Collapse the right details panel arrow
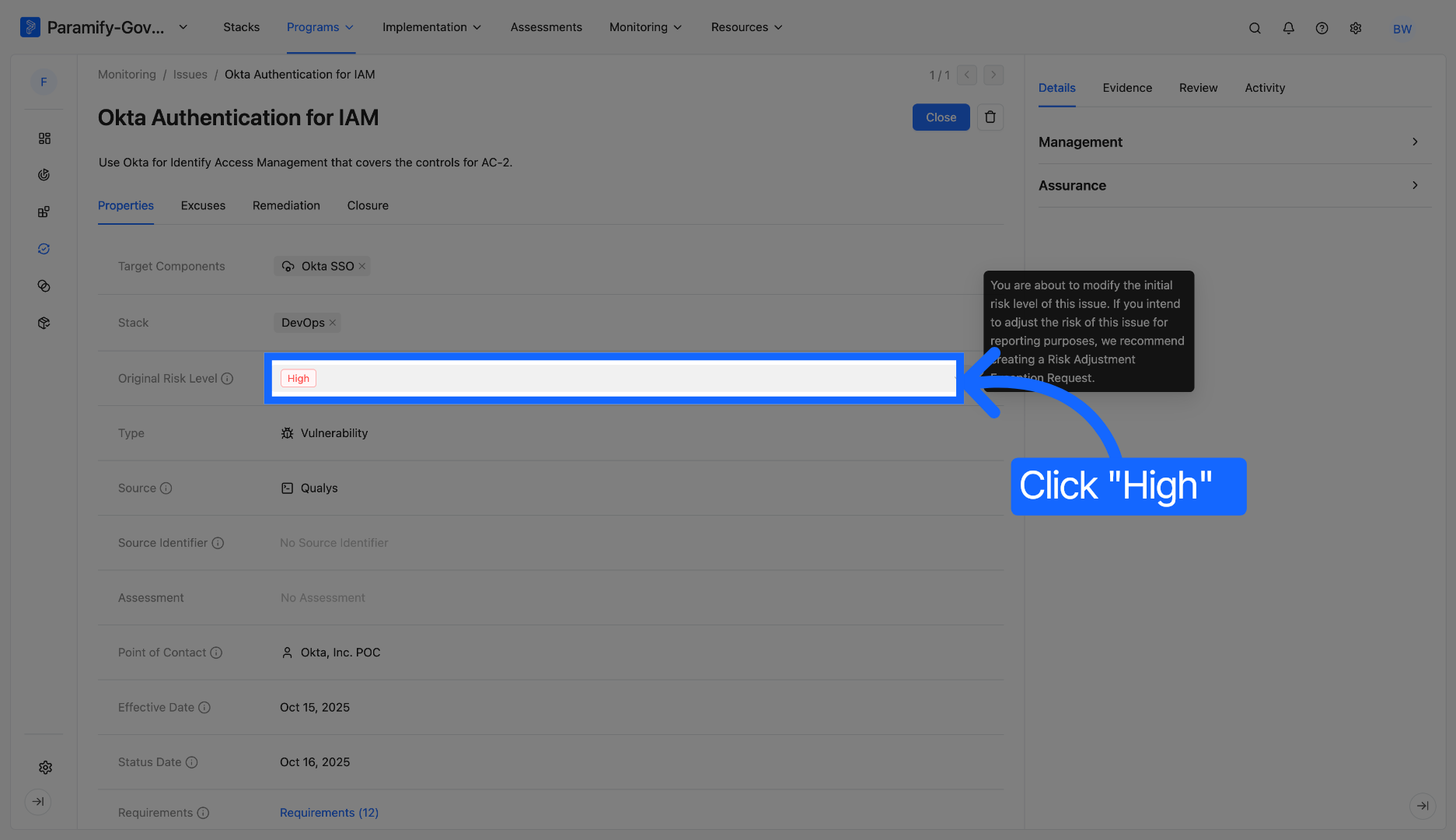This screenshot has width=1456, height=840. point(1422,806)
